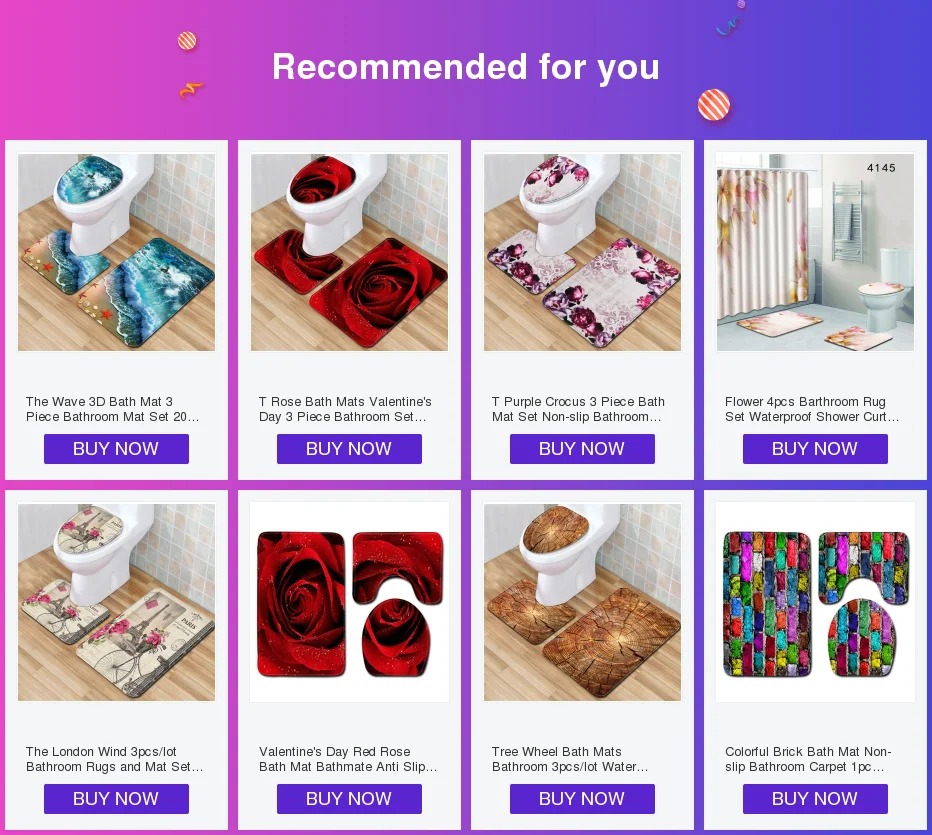Click BUY NOW under Colorful Brick Bath Mat

[x=816, y=799]
